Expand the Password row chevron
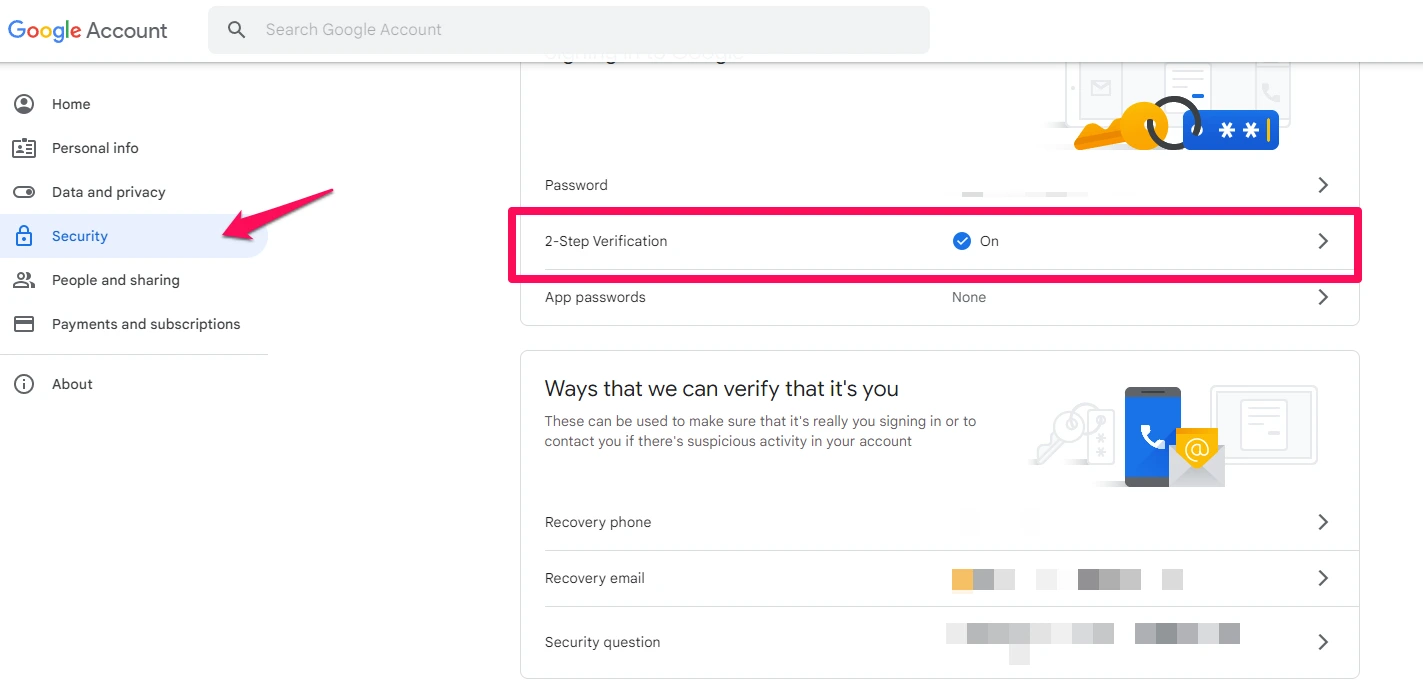The width and height of the screenshot is (1423, 698). click(x=1323, y=185)
